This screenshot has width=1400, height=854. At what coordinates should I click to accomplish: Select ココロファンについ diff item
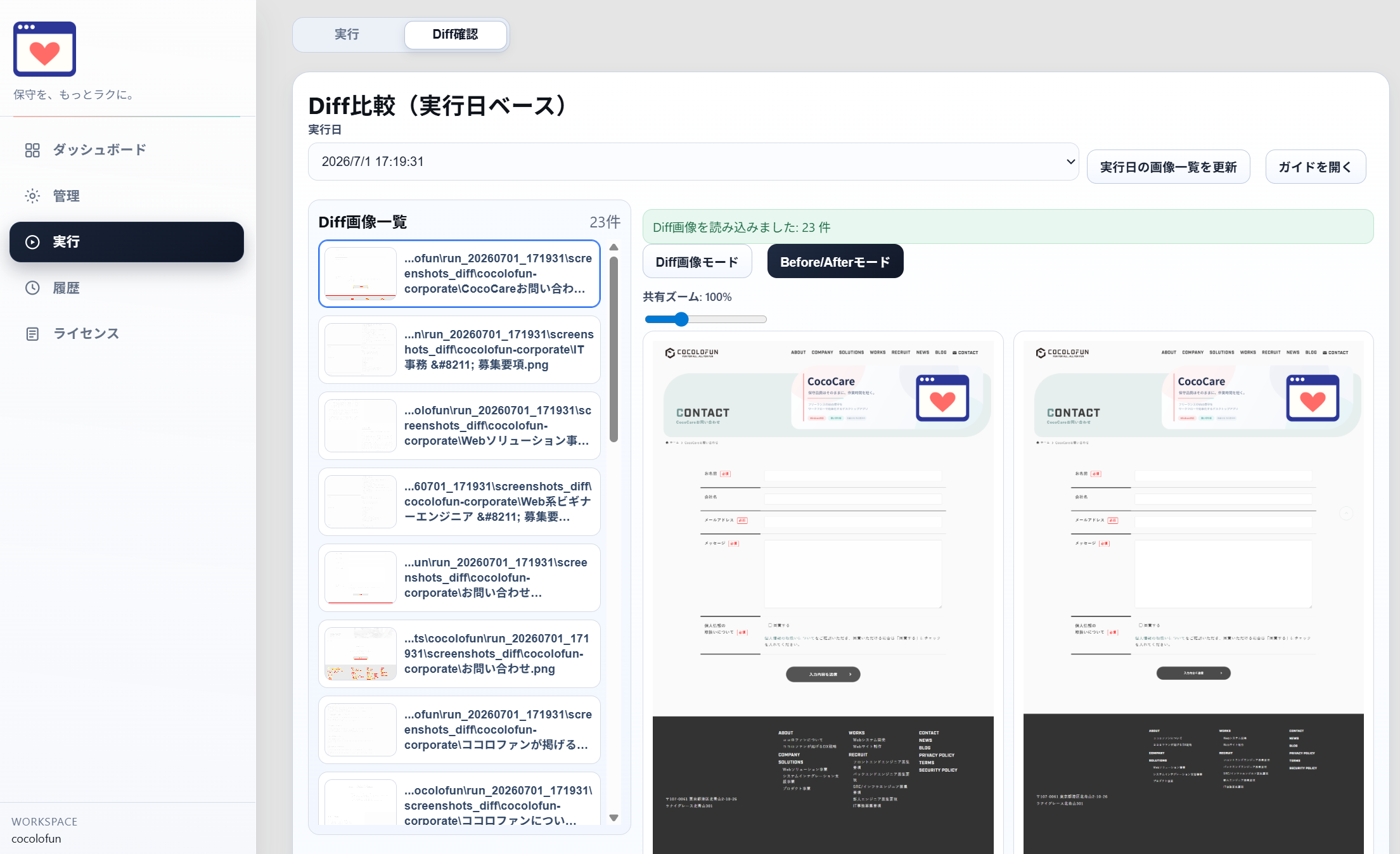pyautogui.click(x=459, y=800)
